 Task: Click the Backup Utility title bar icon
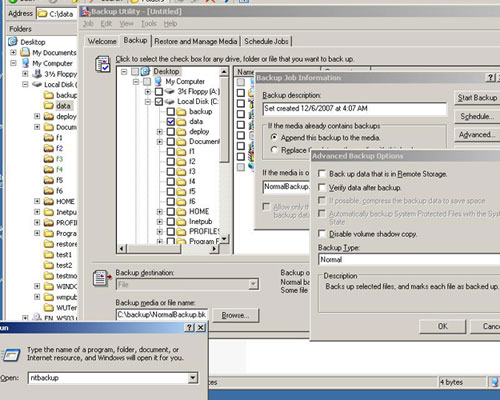pos(86,11)
